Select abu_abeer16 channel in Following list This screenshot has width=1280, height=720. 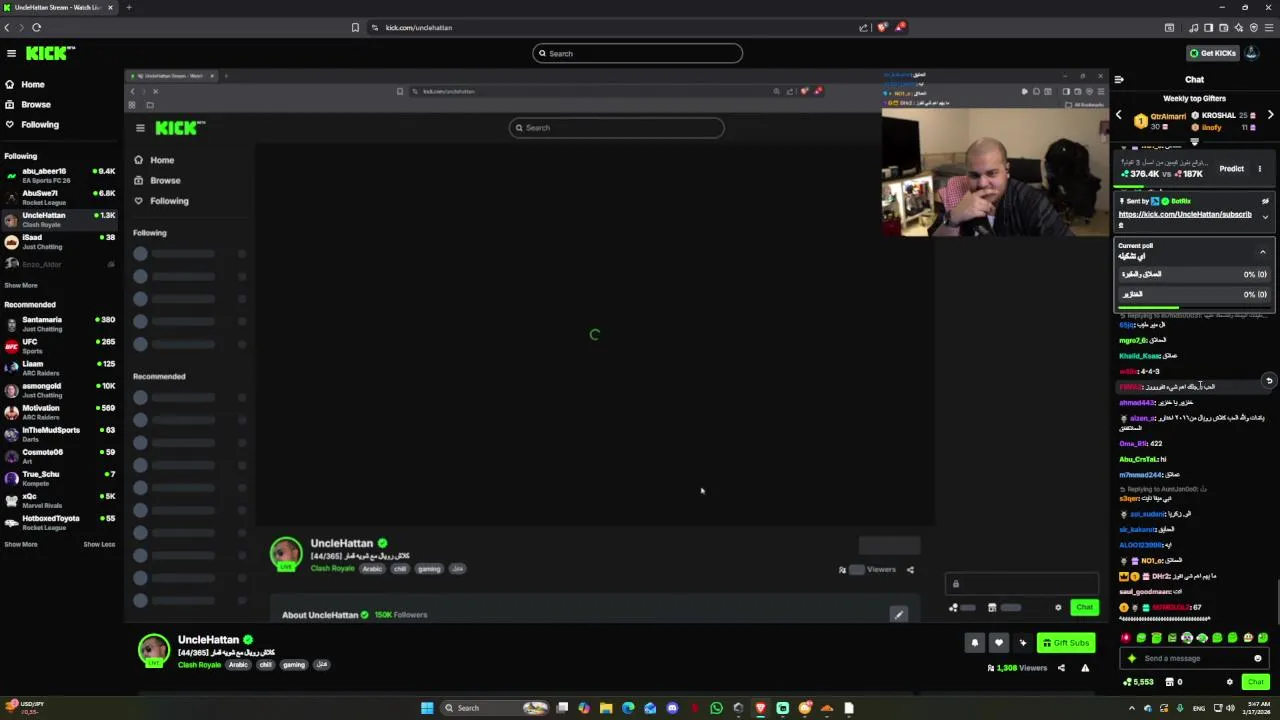click(x=59, y=175)
